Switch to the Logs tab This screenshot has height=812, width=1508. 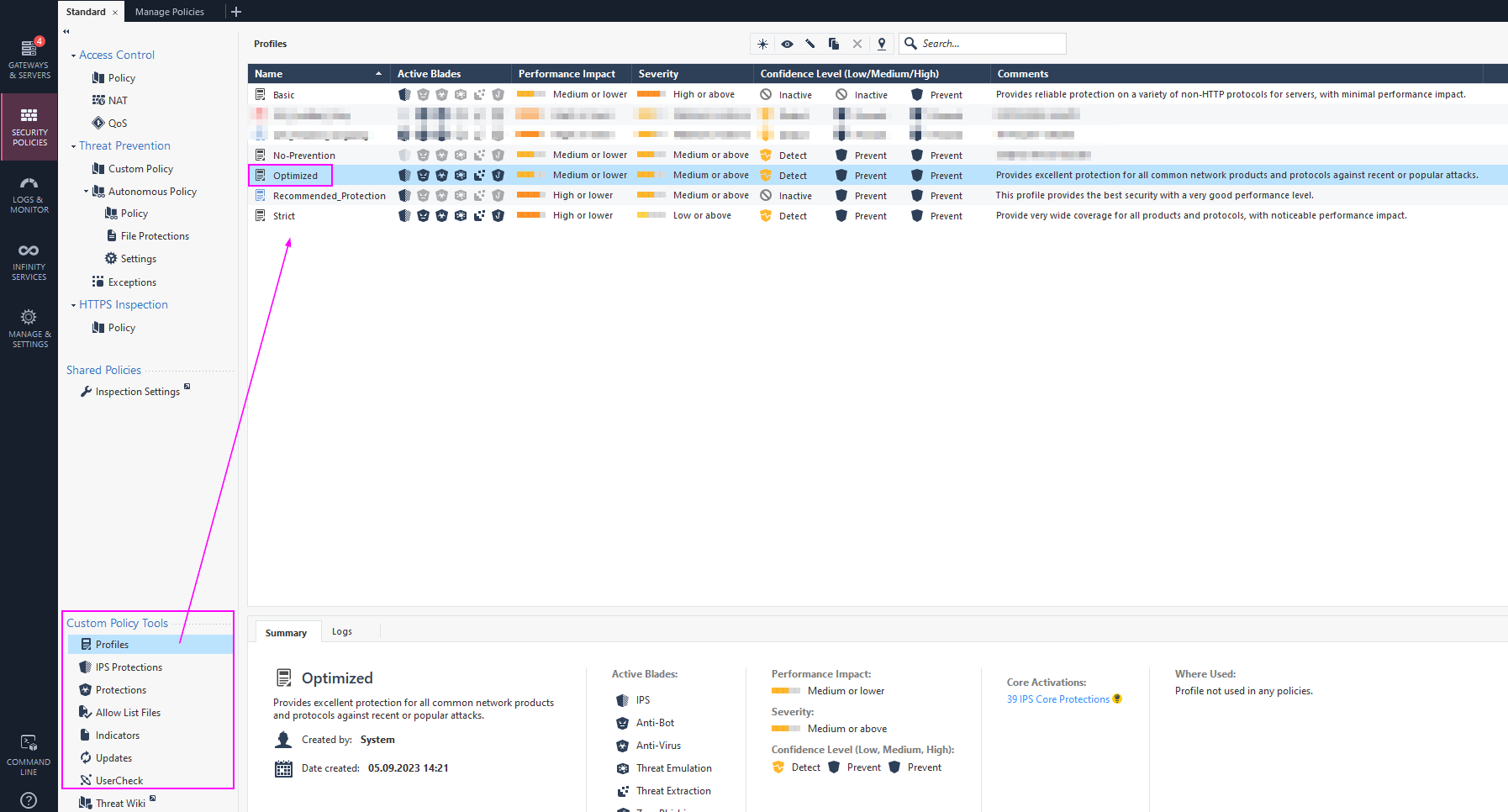click(342, 631)
